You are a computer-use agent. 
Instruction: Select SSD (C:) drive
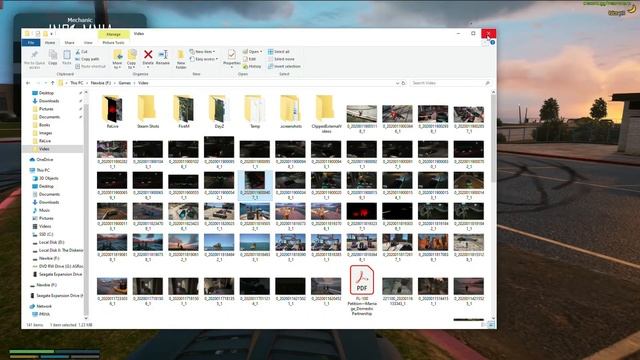46,234
